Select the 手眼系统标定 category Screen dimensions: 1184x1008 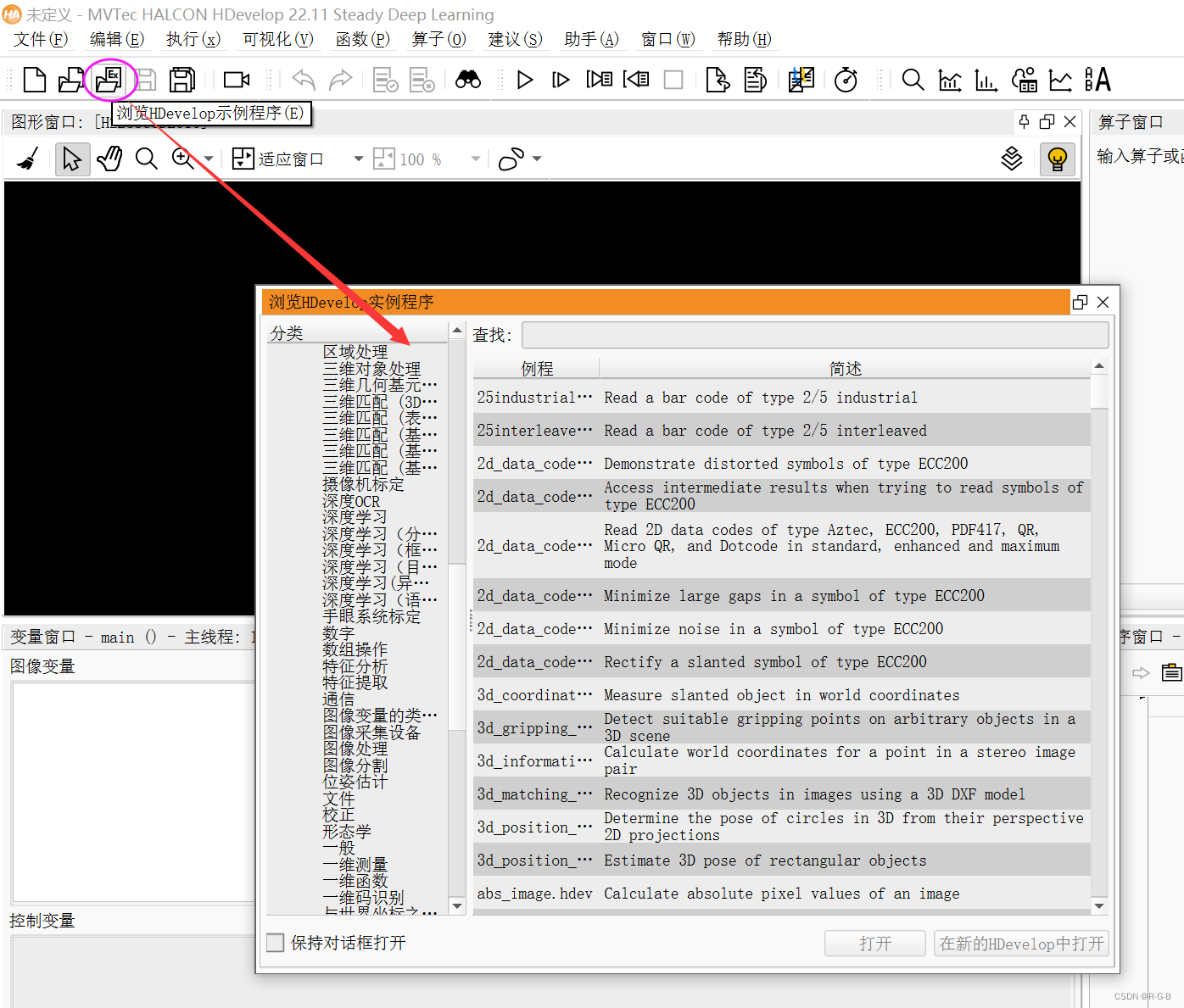click(371, 616)
